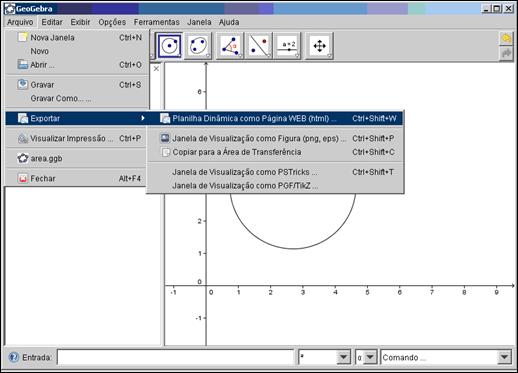Select the Reflect about Line tool
Screen dimensions: 518x373
pyautogui.click(x=259, y=46)
